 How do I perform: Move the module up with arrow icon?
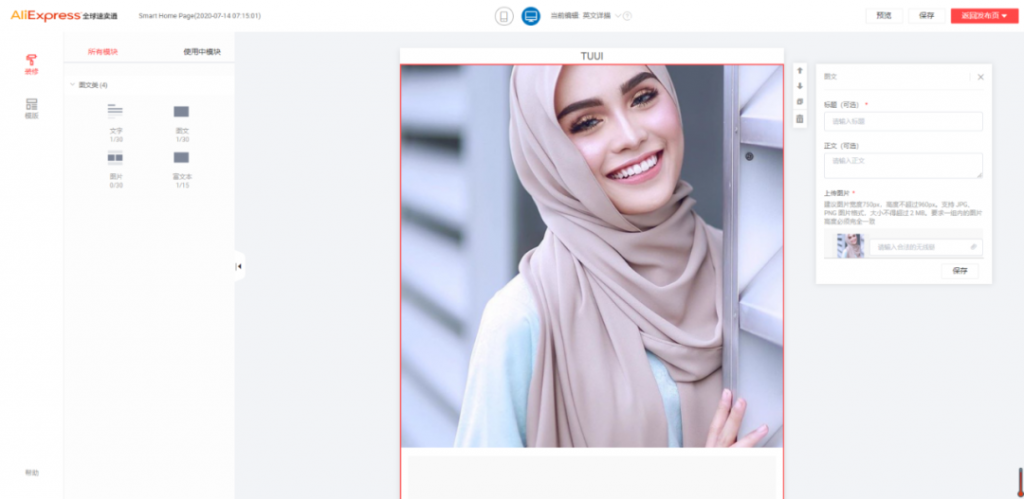click(x=799, y=71)
